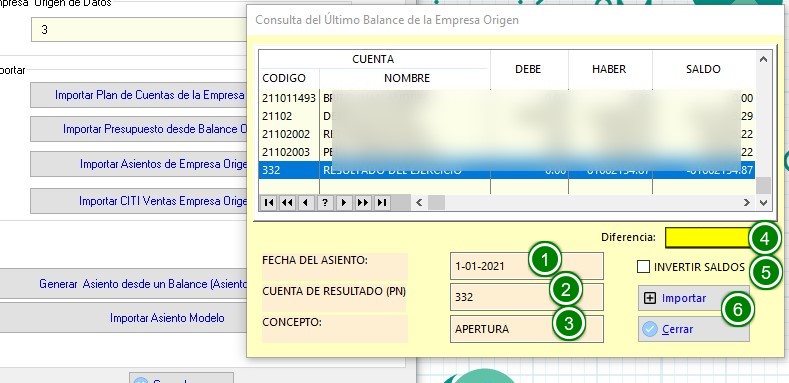Image resolution: width=789 pixels, height=383 pixels.
Task: Edit the CONCEPTO field containing APERTURA
Action: 526,329
